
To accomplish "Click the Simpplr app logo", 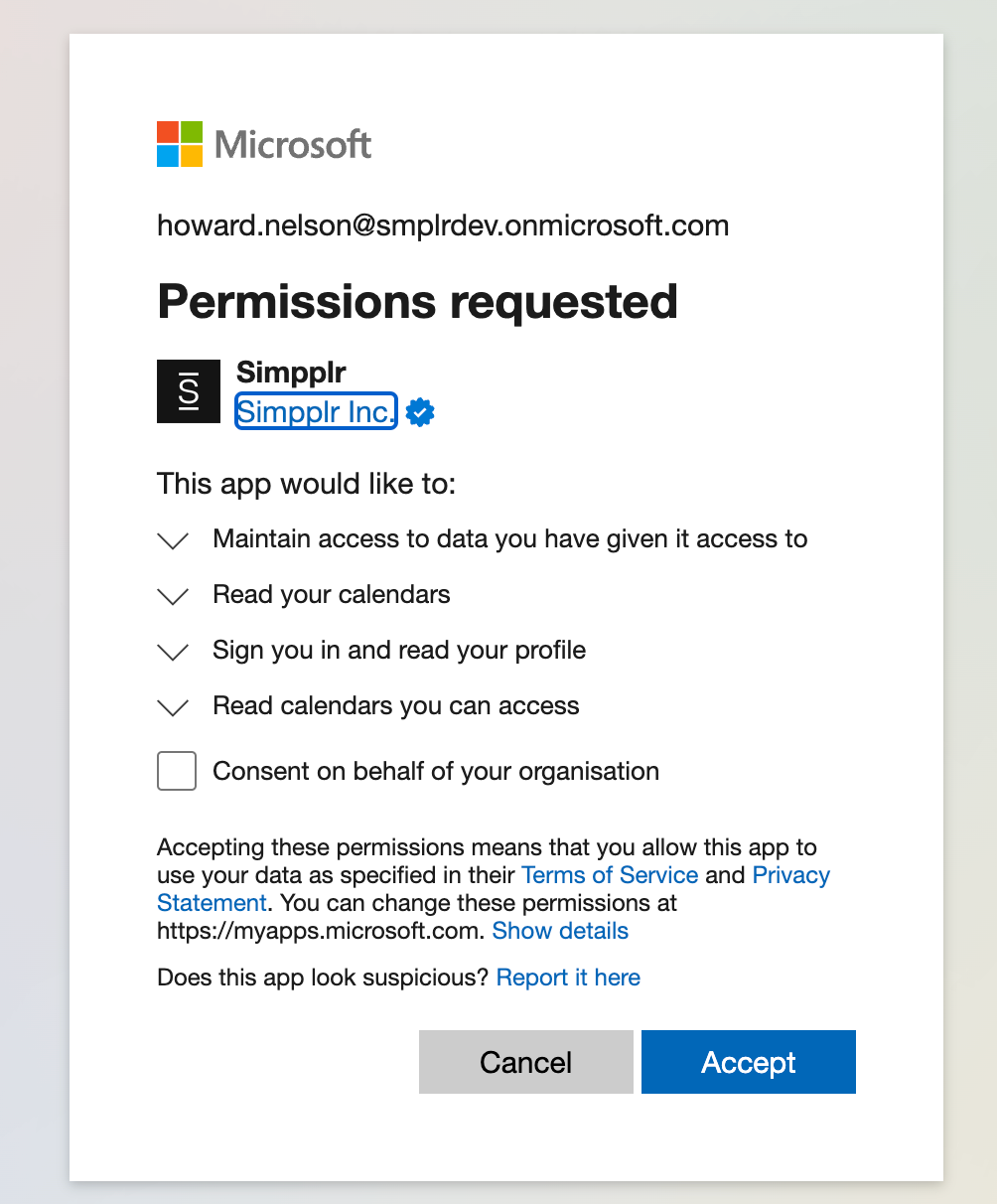I will tap(188, 390).
